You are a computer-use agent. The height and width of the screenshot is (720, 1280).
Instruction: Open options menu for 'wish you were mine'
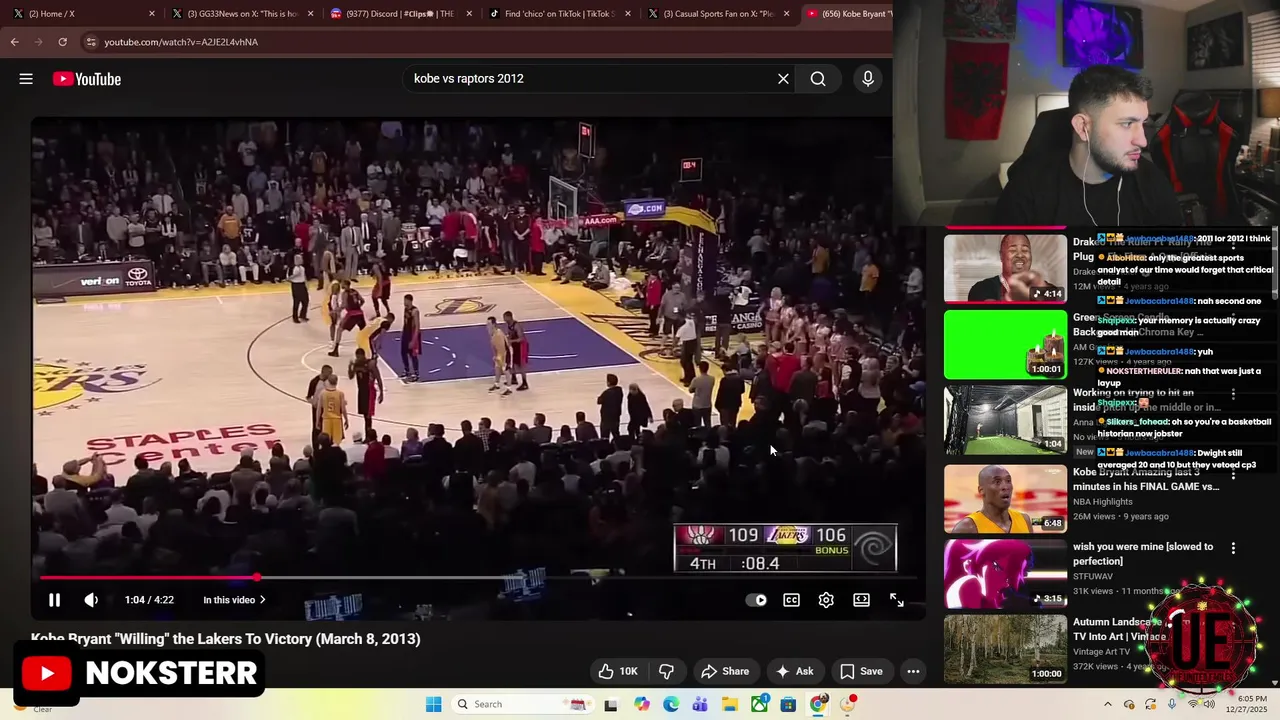click(1233, 548)
